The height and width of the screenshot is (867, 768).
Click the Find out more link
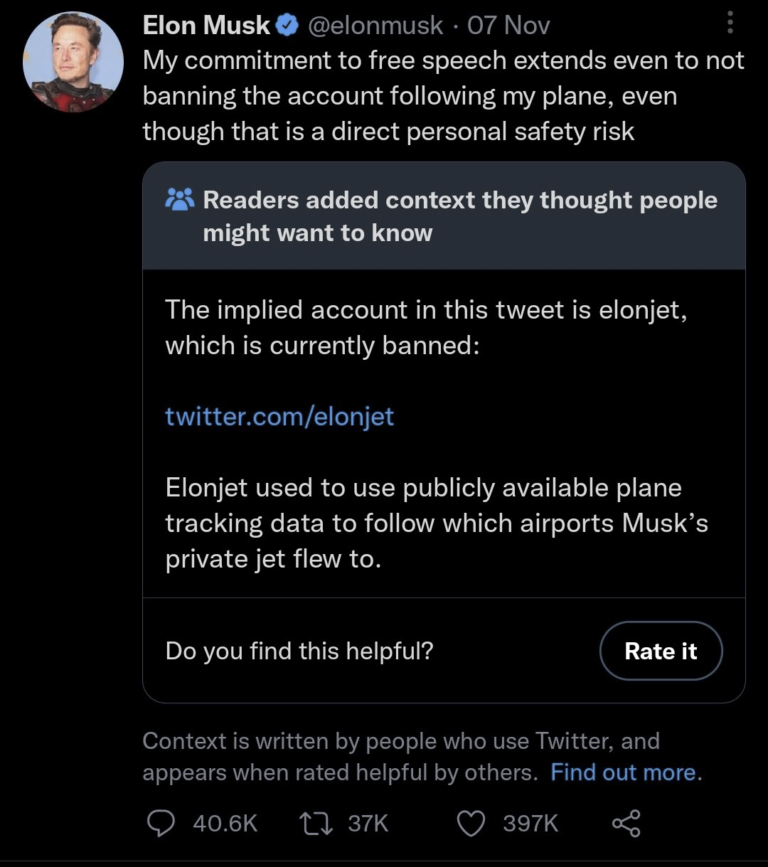pos(623,773)
